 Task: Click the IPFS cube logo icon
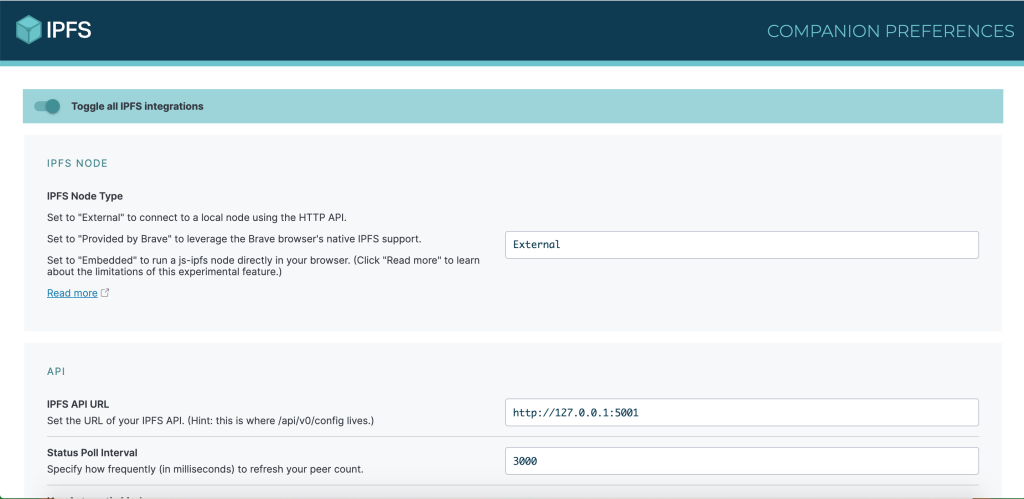point(29,30)
